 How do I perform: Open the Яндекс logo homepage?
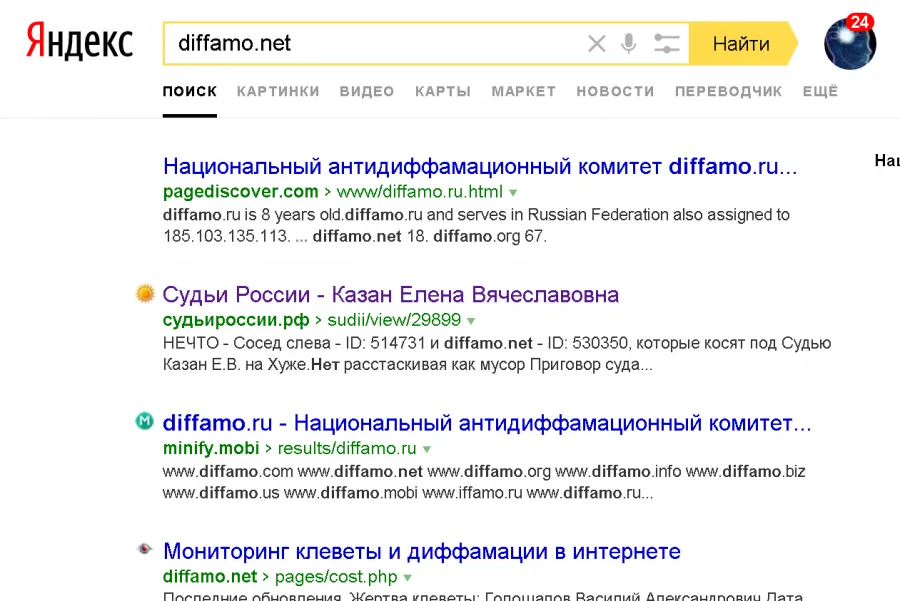coord(79,41)
